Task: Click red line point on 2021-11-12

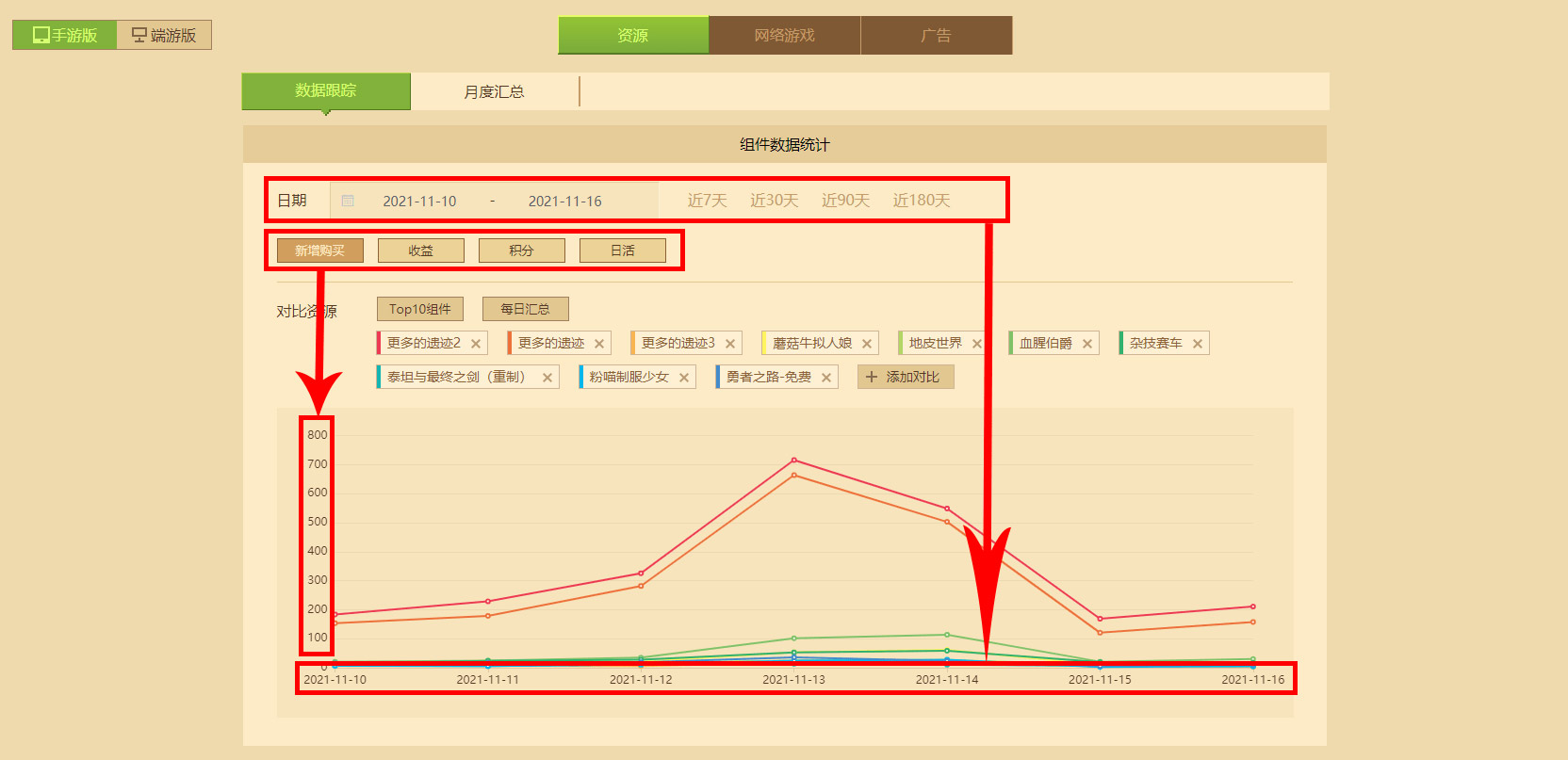Action: (x=641, y=574)
